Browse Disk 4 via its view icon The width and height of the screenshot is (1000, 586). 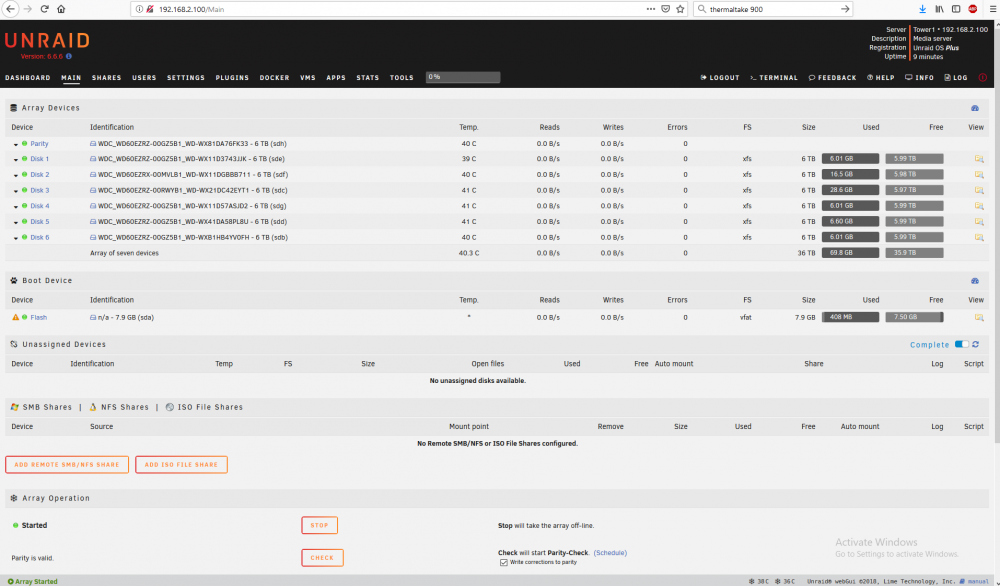pos(978,206)
